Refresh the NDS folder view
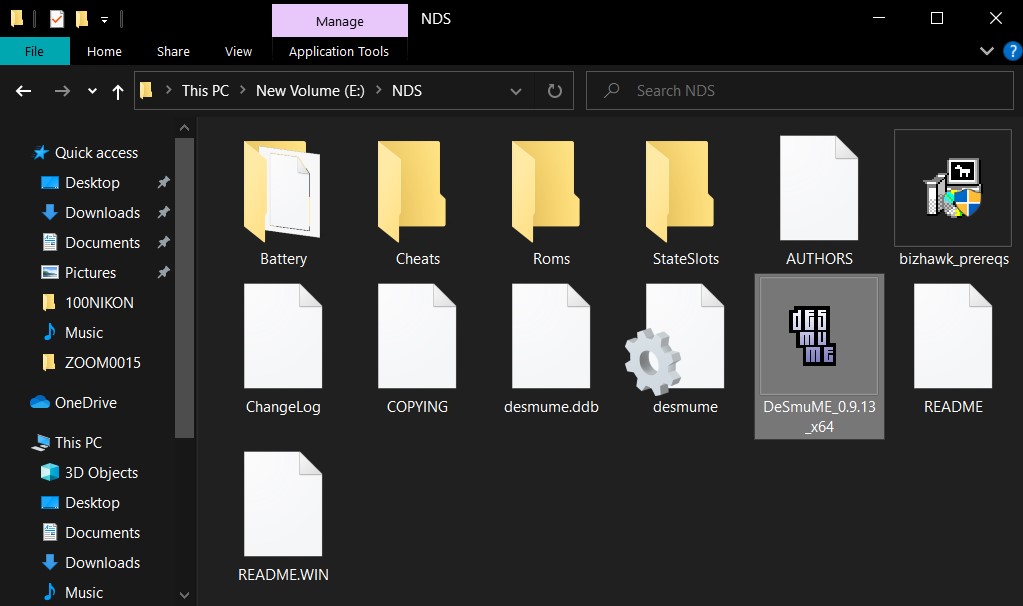The width and height of the screenshot is (1023, 606). pyautogui.click(x=555, y=91)
